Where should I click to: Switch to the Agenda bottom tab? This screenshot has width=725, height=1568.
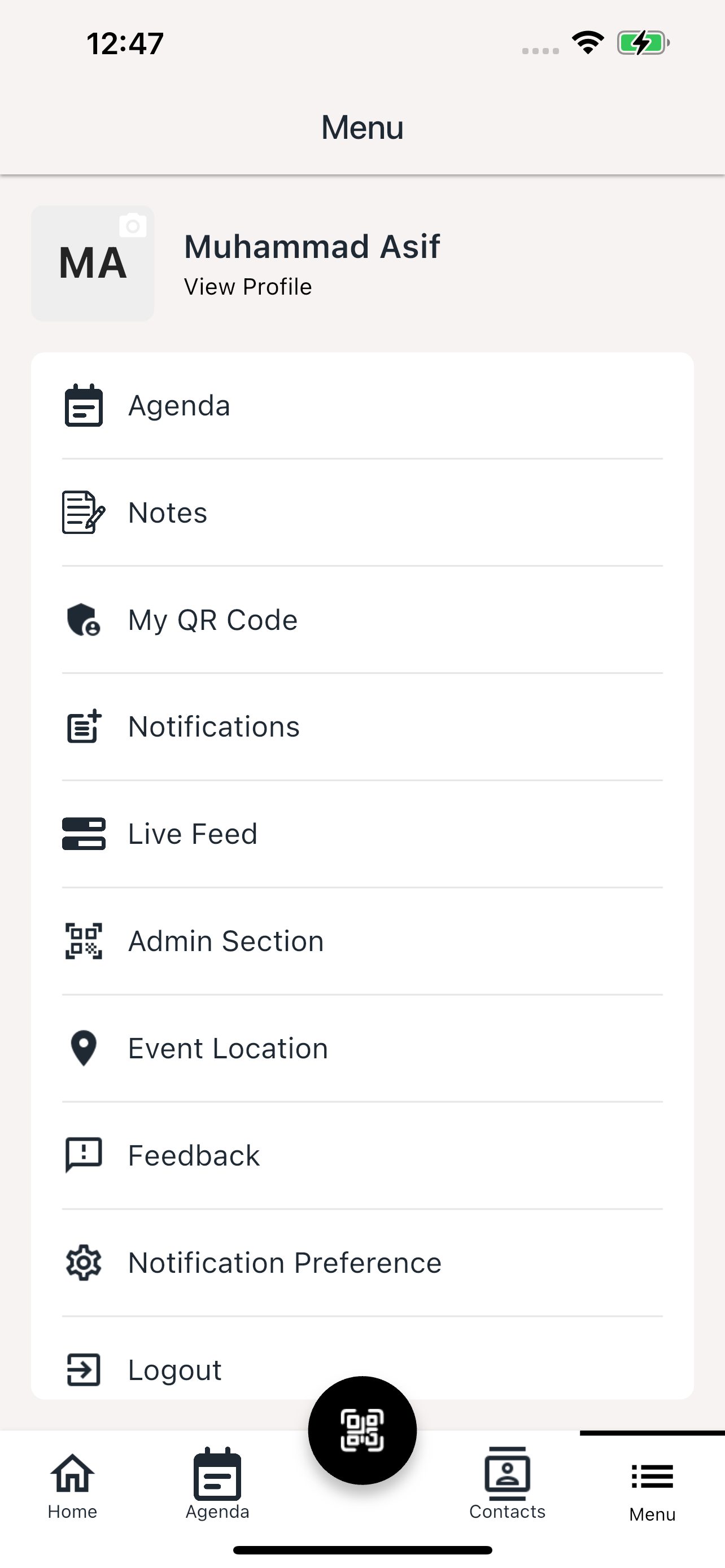coord(217,1486)
